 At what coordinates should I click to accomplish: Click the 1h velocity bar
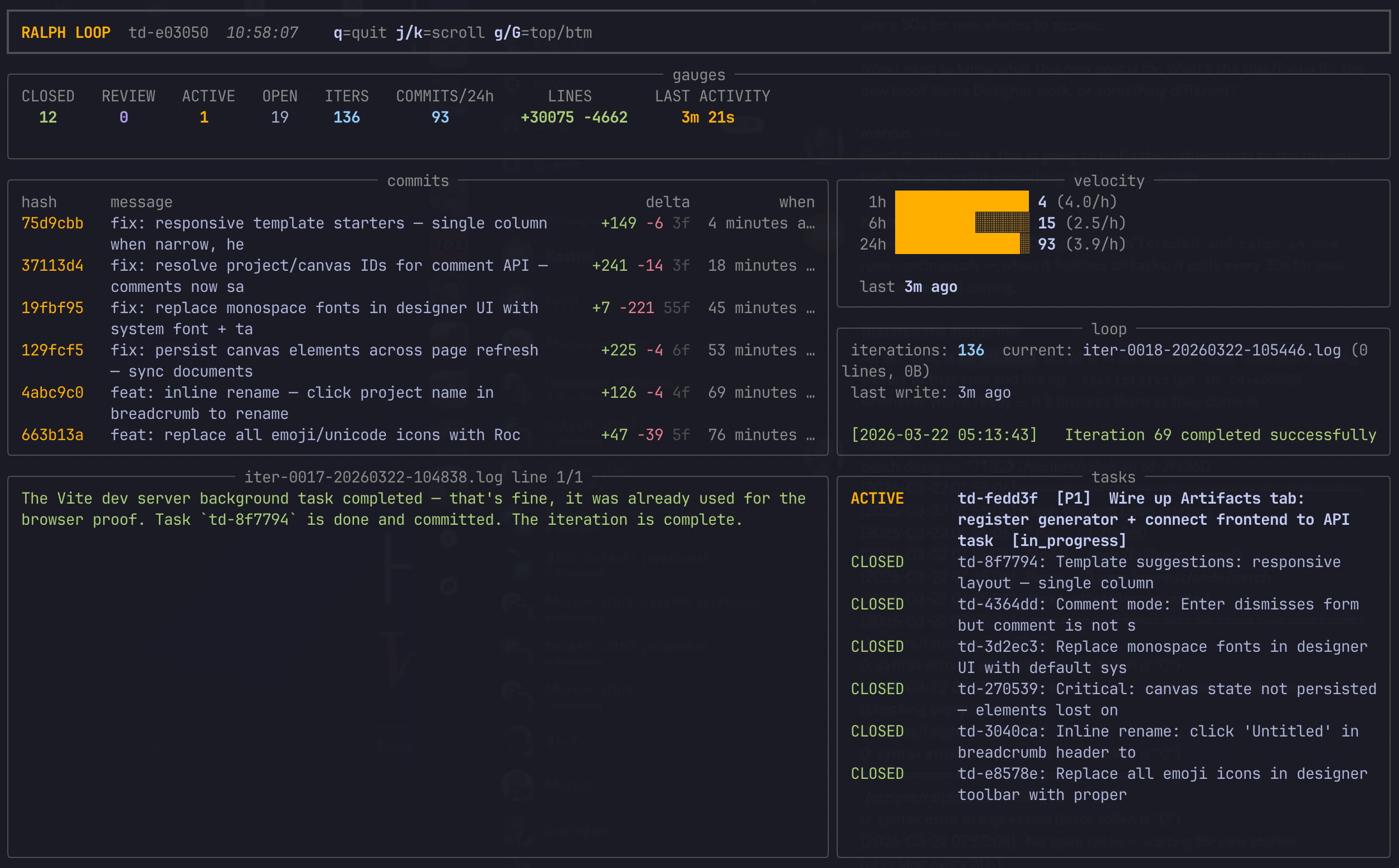961,202
